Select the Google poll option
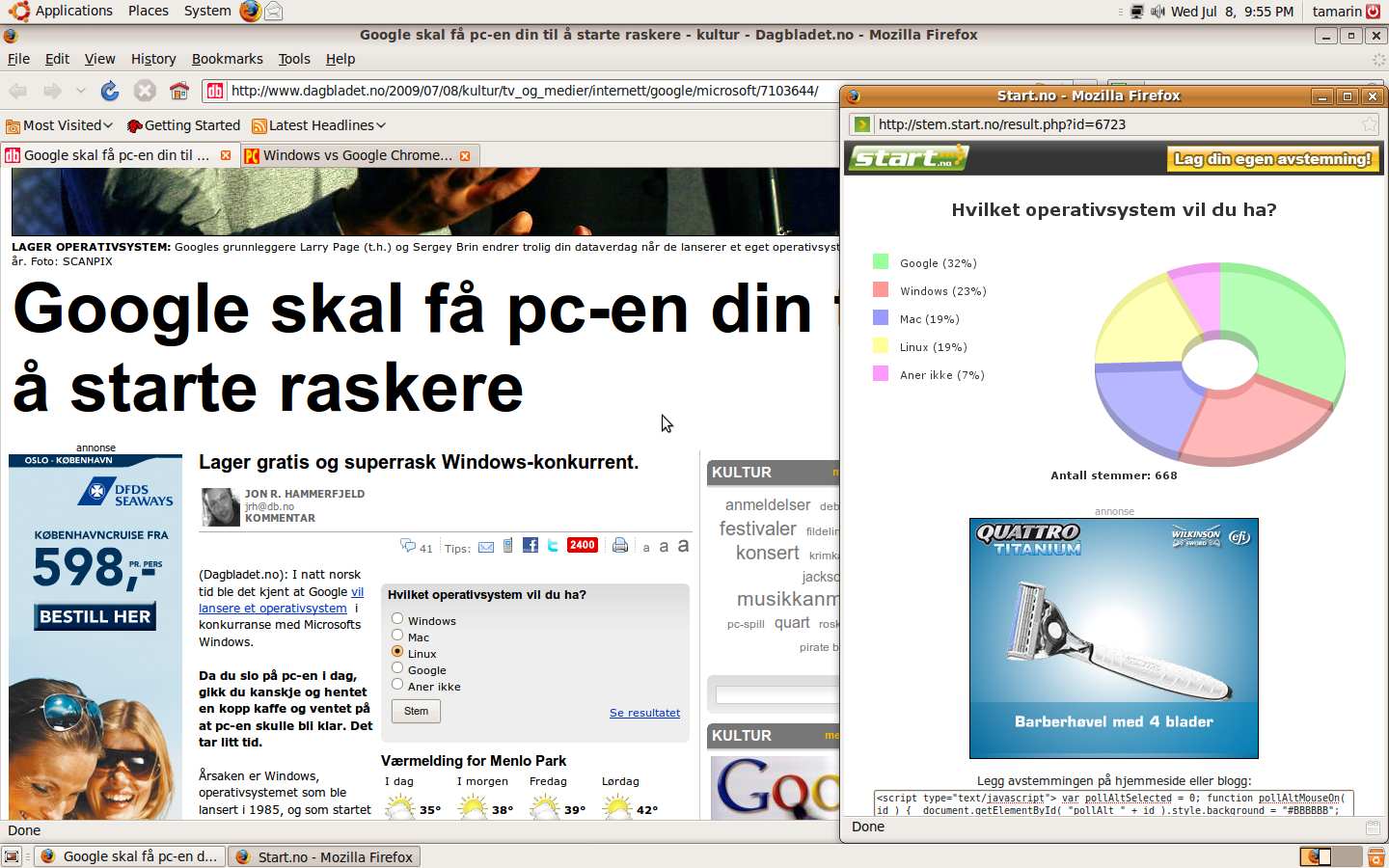Screen dimensions: 1389x868 tap(397, 667)
